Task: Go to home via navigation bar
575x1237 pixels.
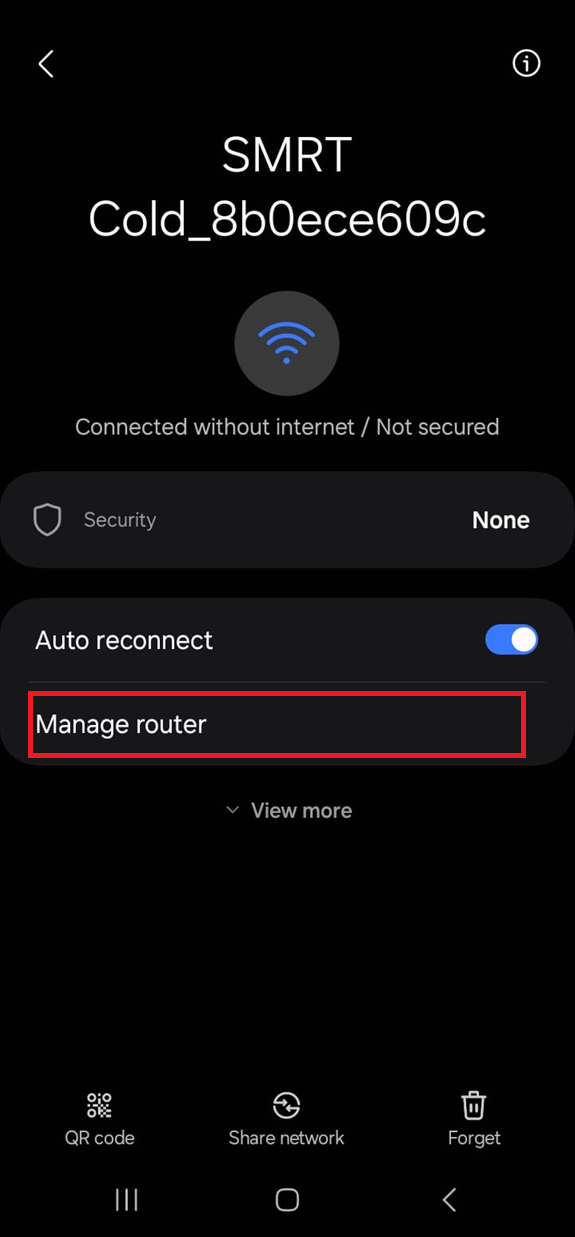Action: point(287,1200)
